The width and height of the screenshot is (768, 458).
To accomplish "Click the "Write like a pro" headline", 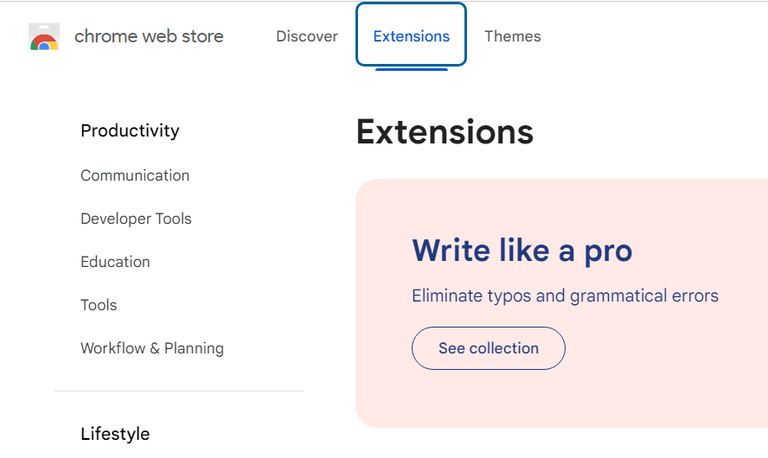I will tap(522, 250).
